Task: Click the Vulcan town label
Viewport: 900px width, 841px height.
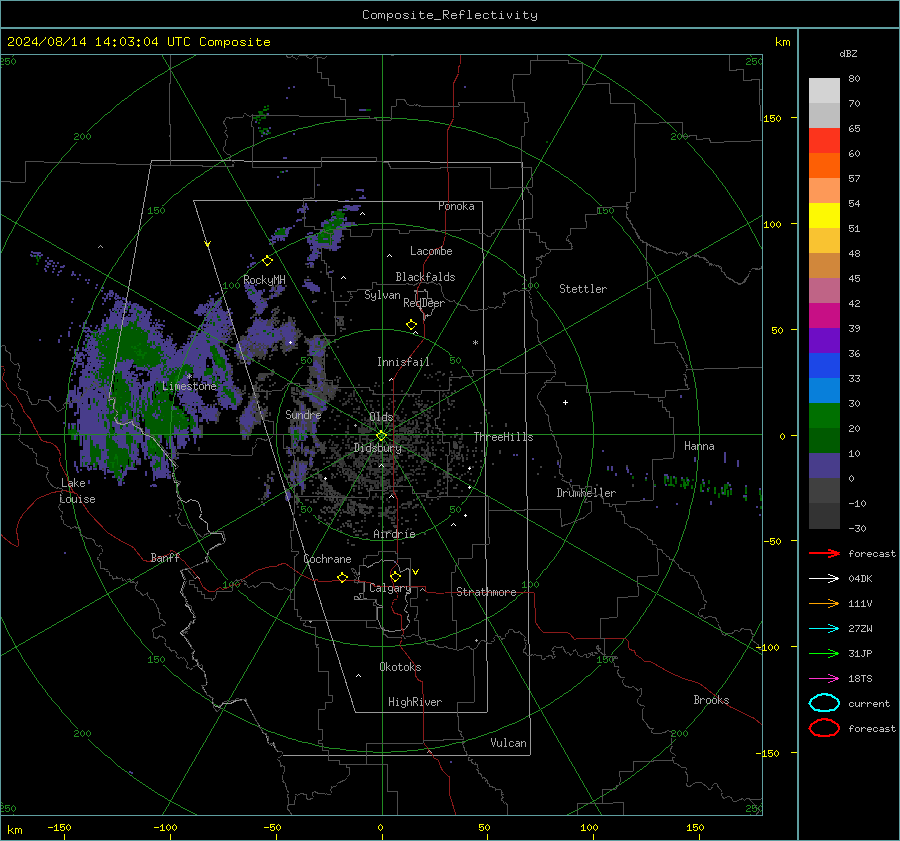Action: (x=508, y=743)
